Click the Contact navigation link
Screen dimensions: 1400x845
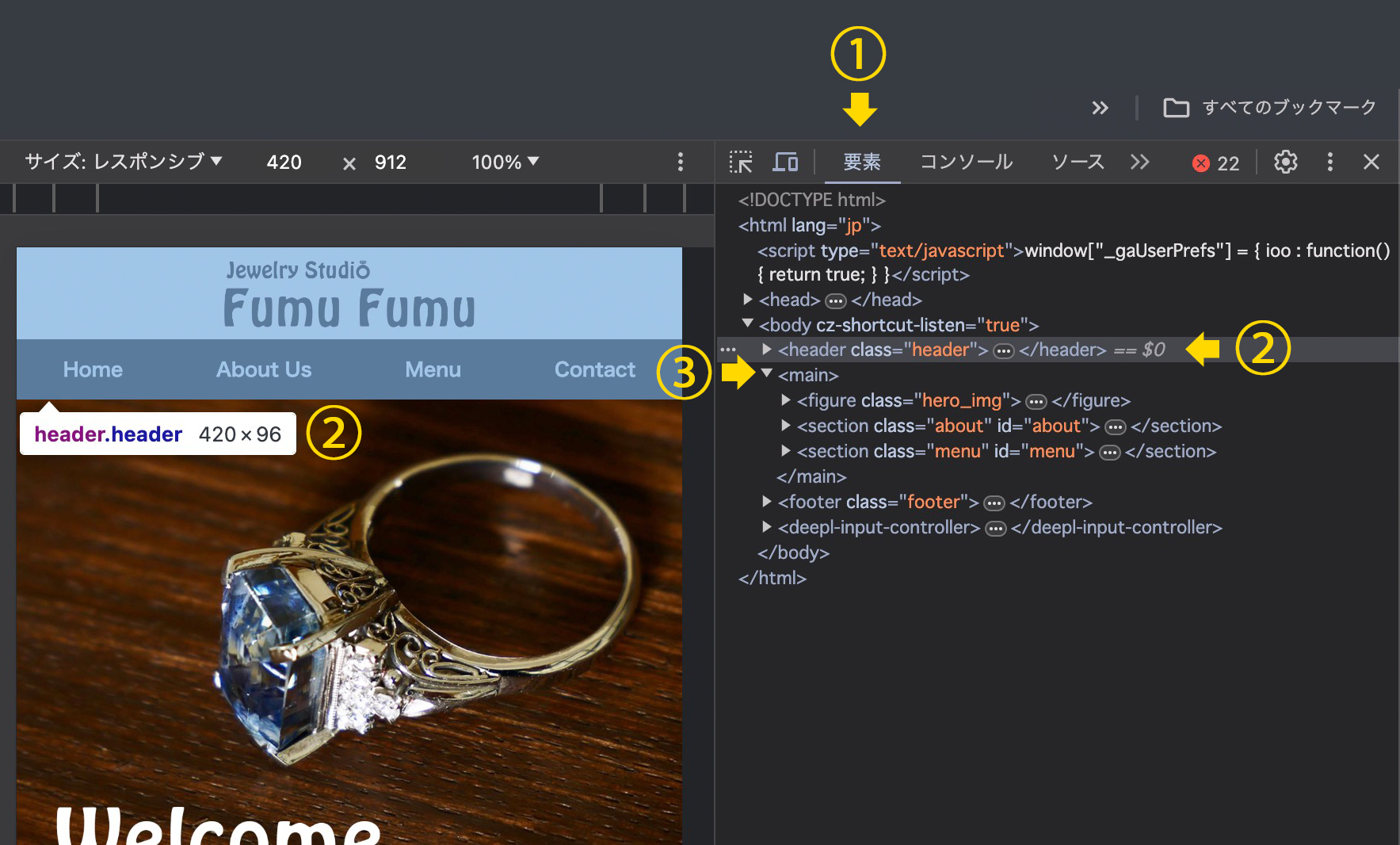click(594, 369)
